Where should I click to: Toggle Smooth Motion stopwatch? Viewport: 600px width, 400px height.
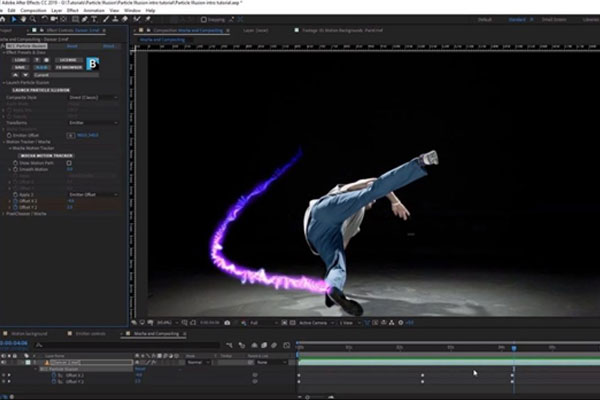[16, 169]
